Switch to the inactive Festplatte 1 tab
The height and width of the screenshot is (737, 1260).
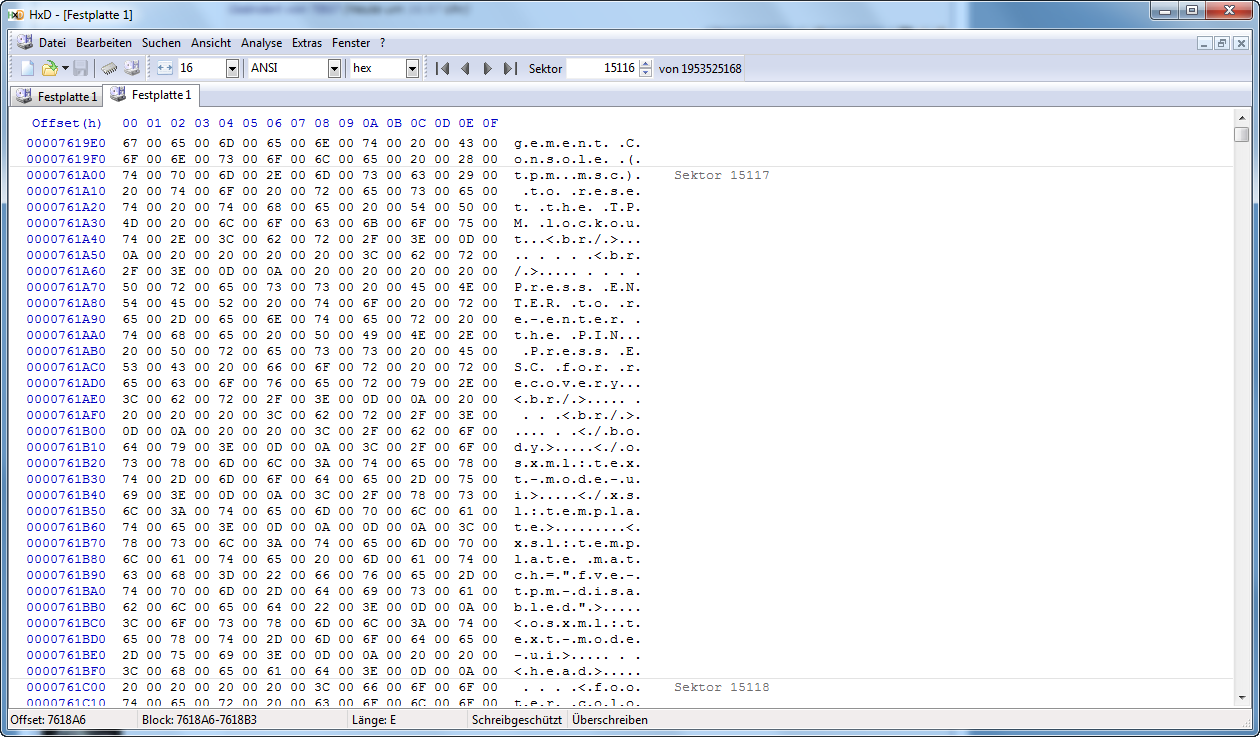point(56,96)
